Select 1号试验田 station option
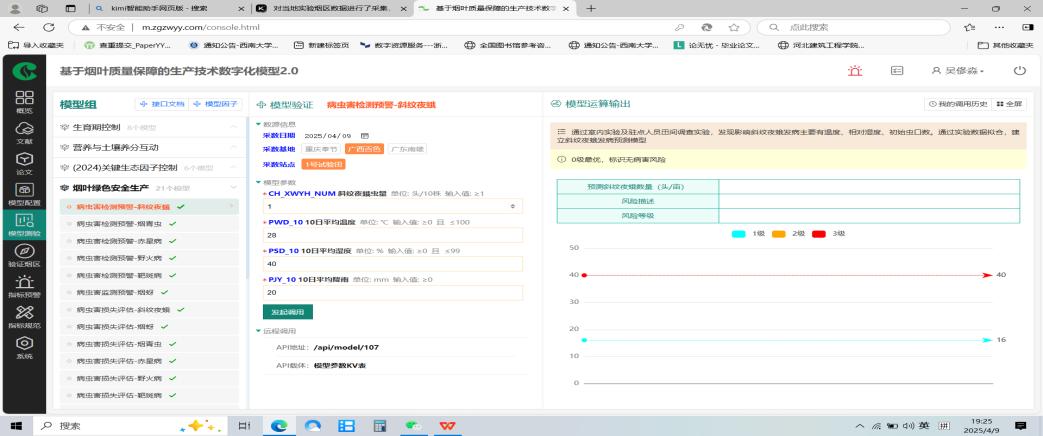The image size is (1043, 436). click(323, 164)
